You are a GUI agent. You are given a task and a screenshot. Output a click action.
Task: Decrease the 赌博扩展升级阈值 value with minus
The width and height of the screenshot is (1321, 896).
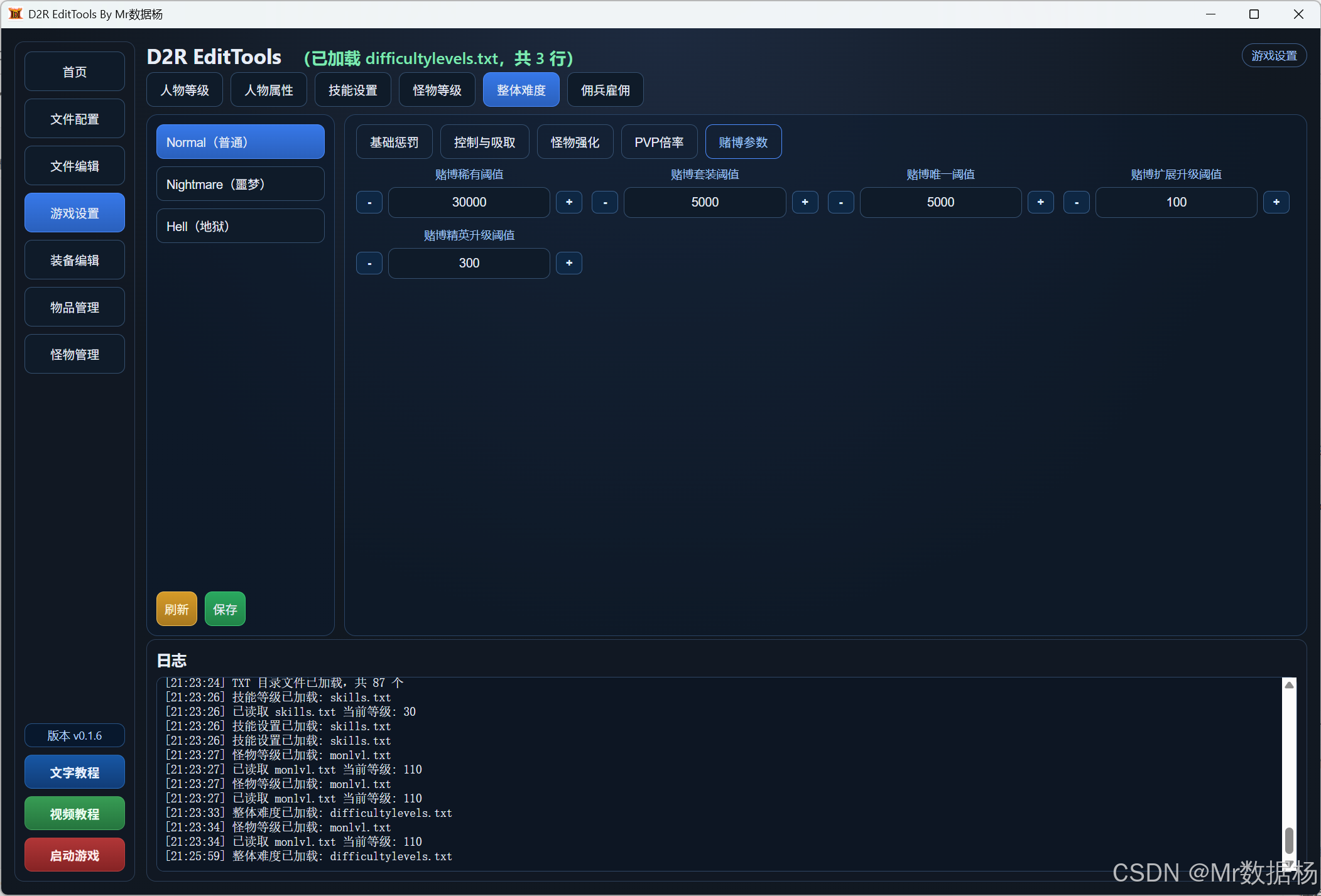pyautogui.click(x=1076, y=202)
